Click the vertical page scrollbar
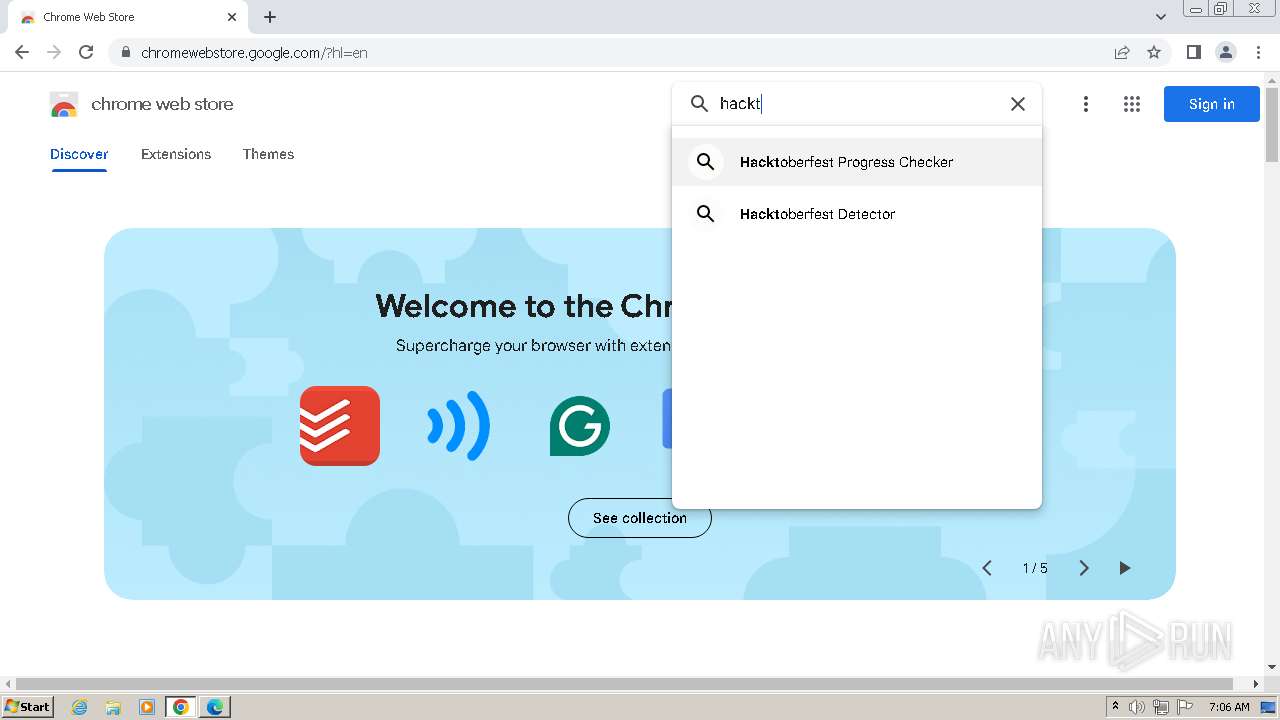The width and height of the screenshot is (1280, 720). [1272, 125]
